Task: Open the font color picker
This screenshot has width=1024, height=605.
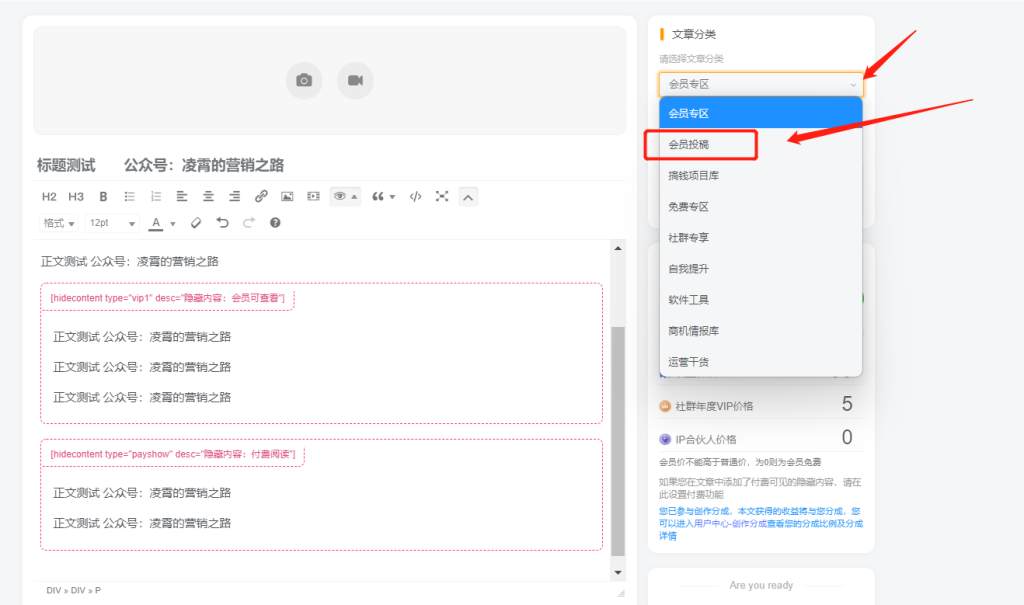Action: 157,222
